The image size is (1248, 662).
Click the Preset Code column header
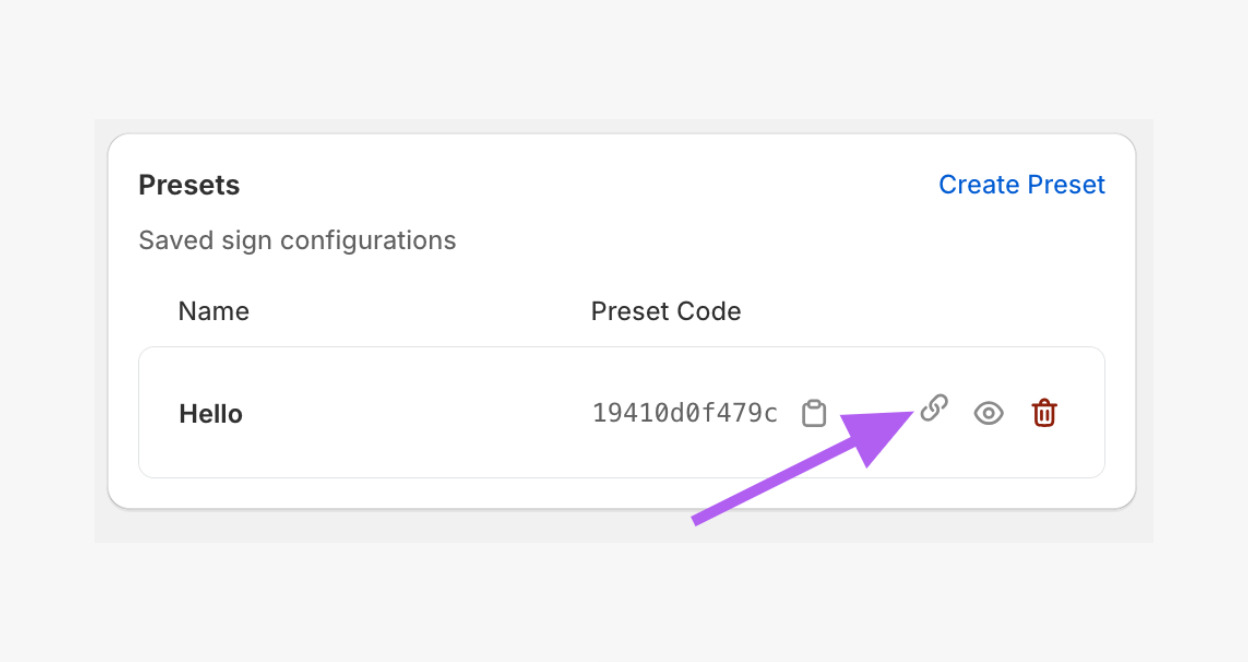[665, 311]
